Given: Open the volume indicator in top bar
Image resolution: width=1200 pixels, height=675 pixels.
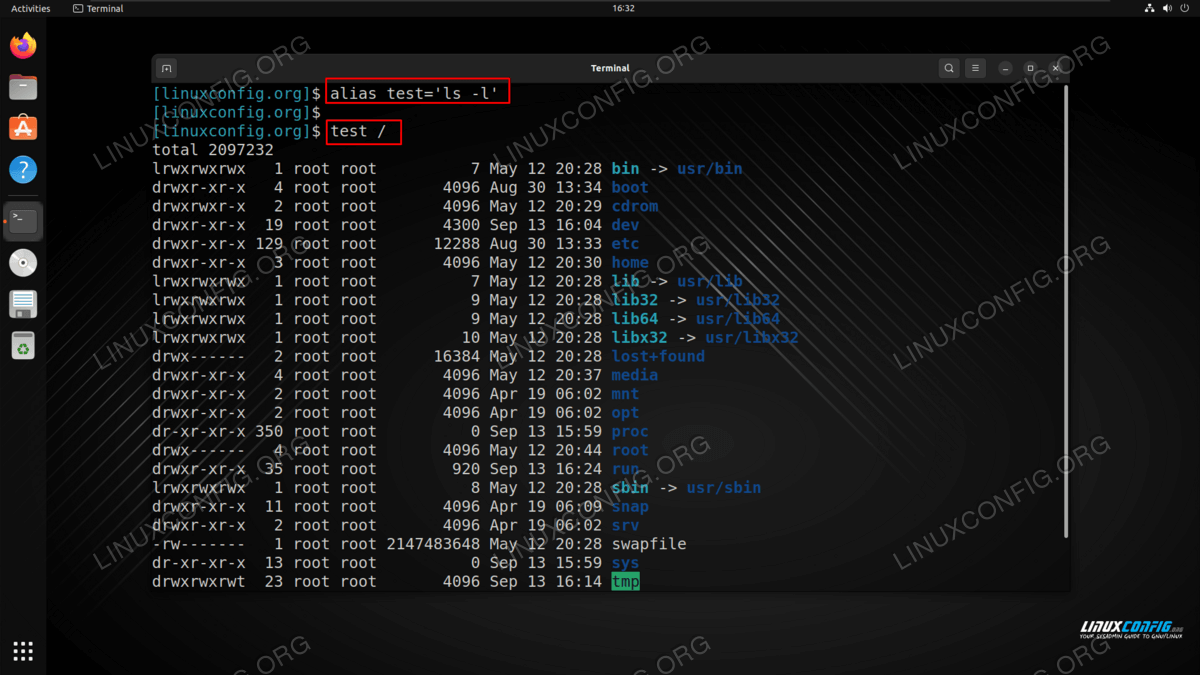Looking at the screenshot, I should [1167, 8].
